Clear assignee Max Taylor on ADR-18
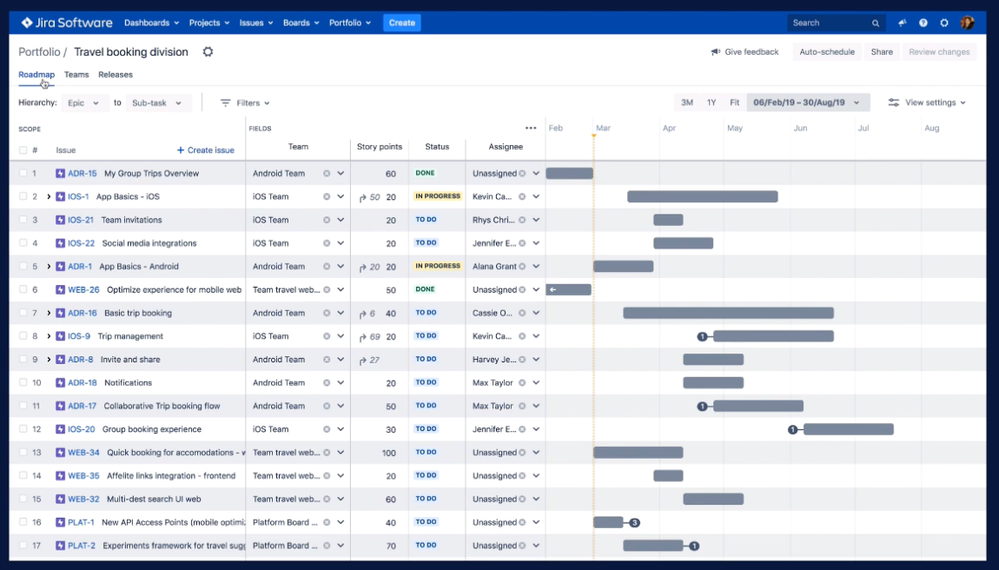Screen dimensions: 999x570 pyautogui.click(x=522, y=383)
